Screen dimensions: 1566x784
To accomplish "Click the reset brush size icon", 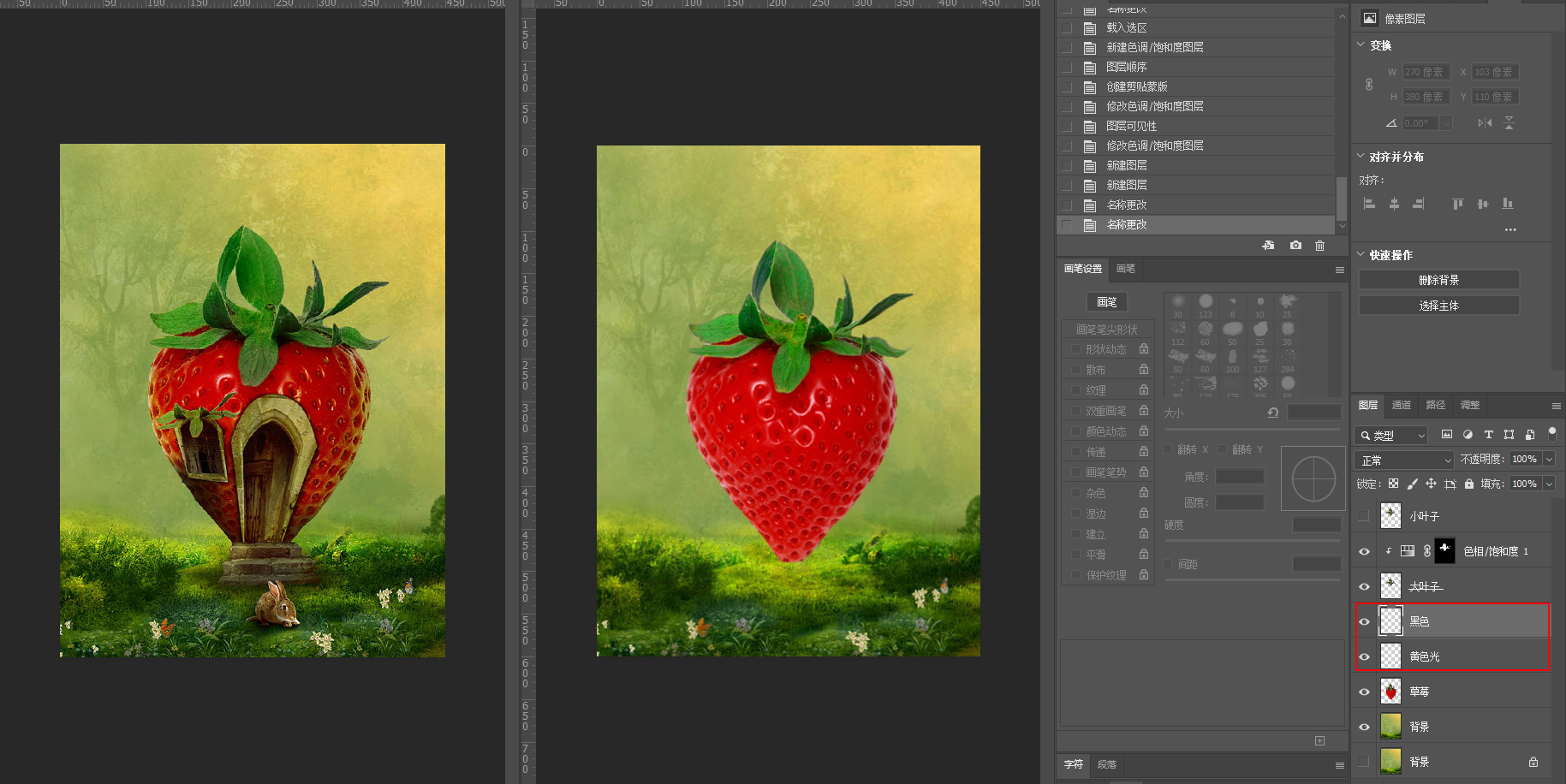I will click(x=1273, y=413).
